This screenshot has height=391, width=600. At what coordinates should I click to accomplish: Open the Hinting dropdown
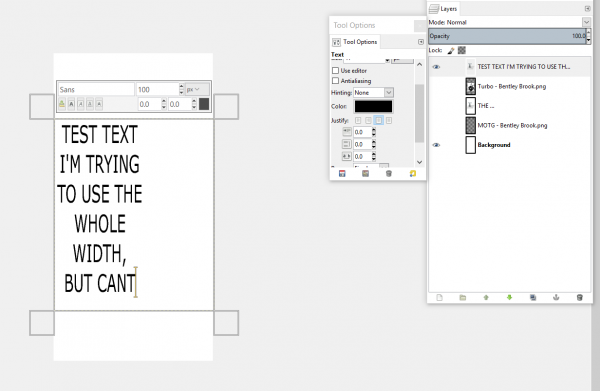tap(373, 93)
